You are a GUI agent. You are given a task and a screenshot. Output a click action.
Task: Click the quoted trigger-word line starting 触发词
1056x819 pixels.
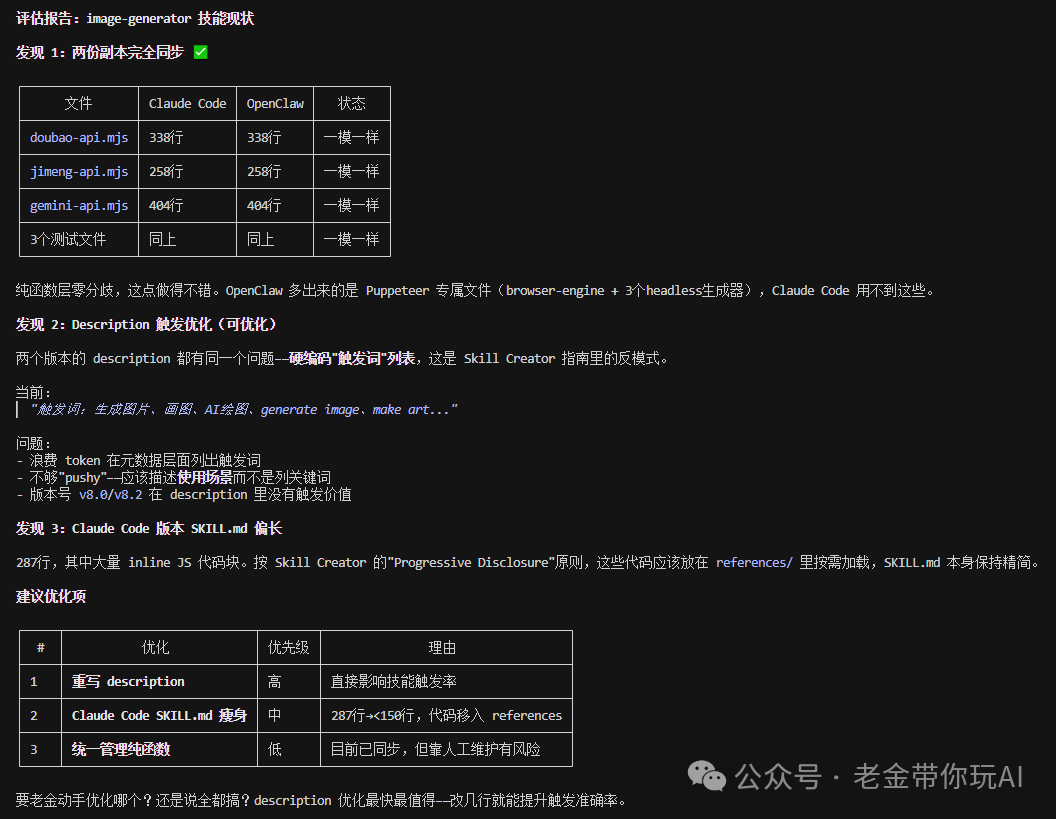(244, 410)
